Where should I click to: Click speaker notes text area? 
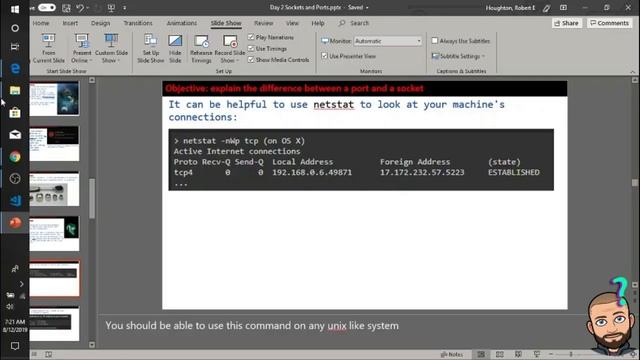tap(252, 326)
